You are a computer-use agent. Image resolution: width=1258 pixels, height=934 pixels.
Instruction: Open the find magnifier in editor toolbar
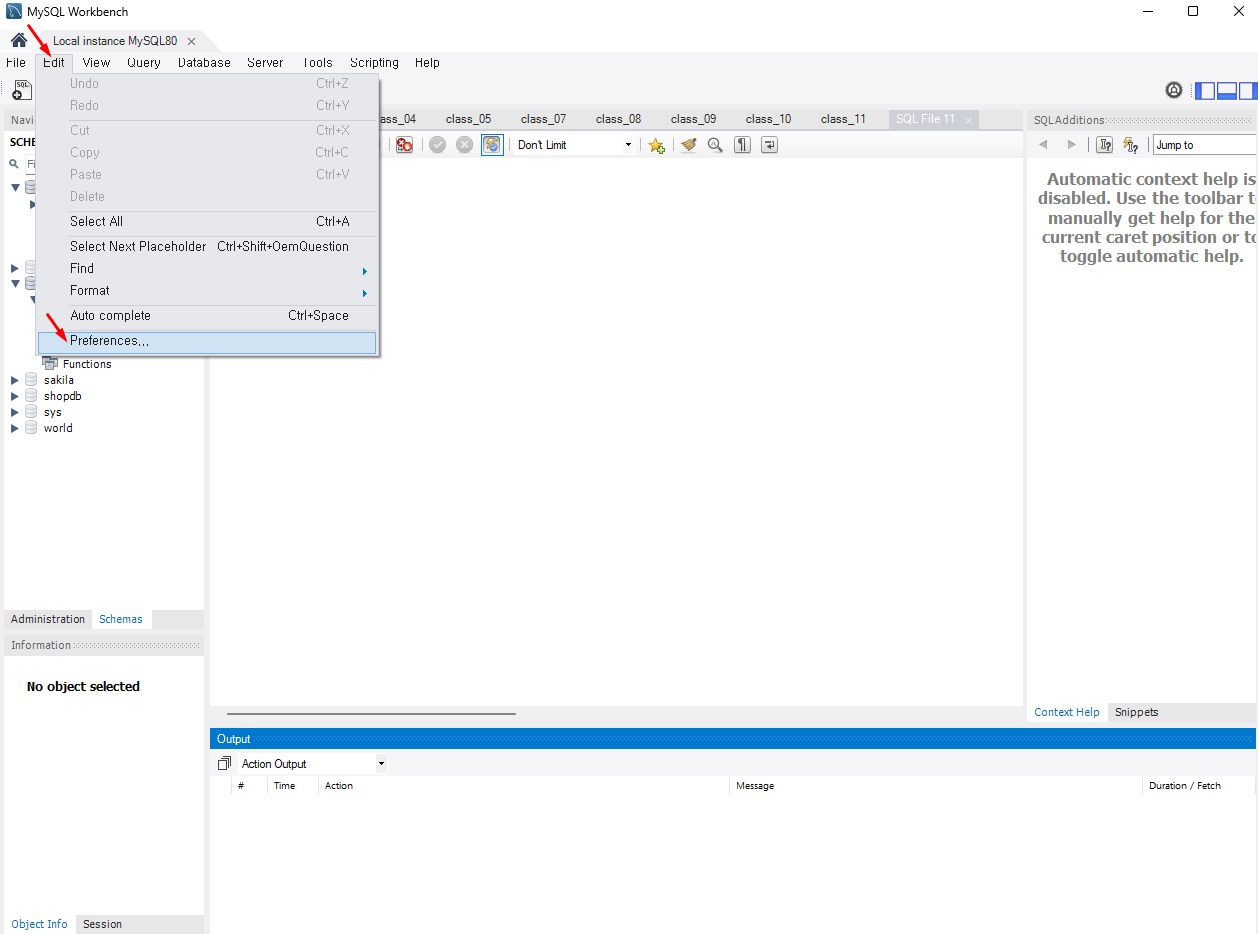point(715,145)
